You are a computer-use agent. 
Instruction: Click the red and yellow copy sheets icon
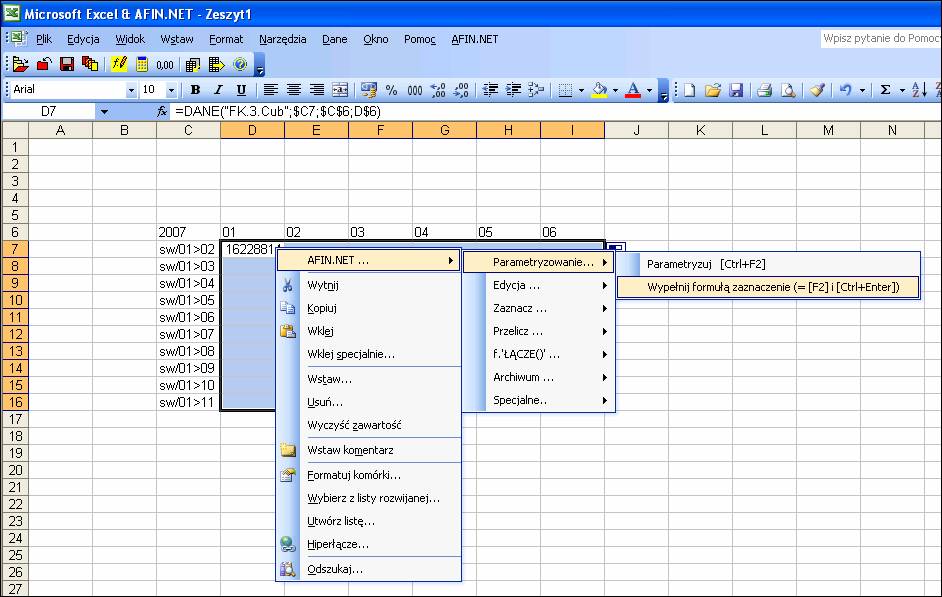90,64
